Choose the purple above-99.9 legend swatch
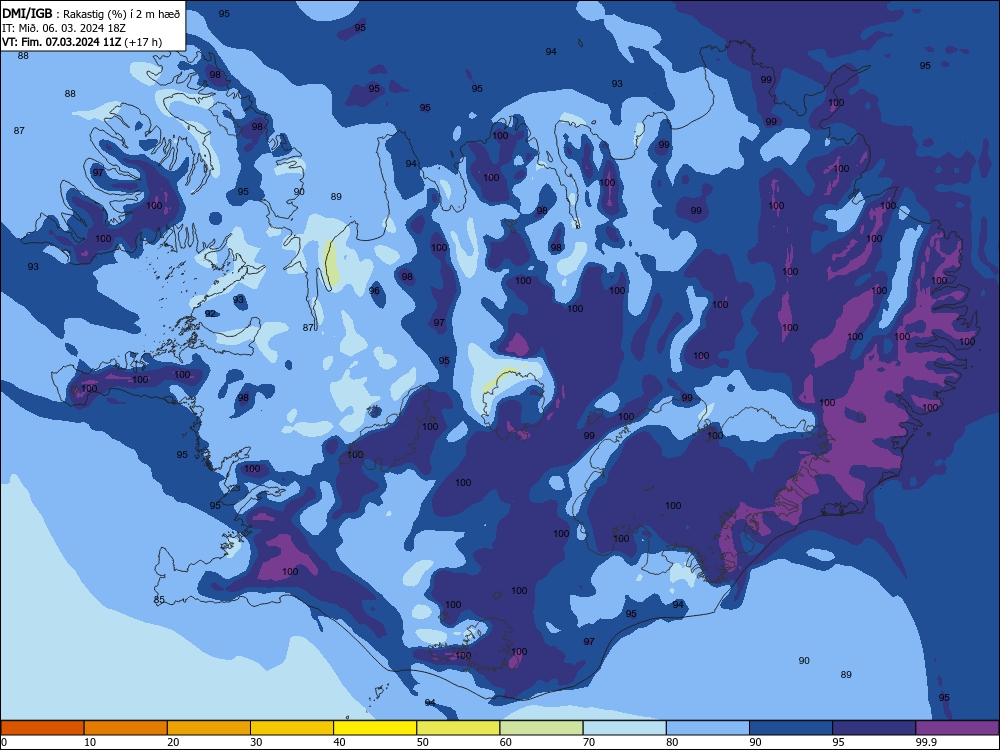 click(x=957, y=728)
